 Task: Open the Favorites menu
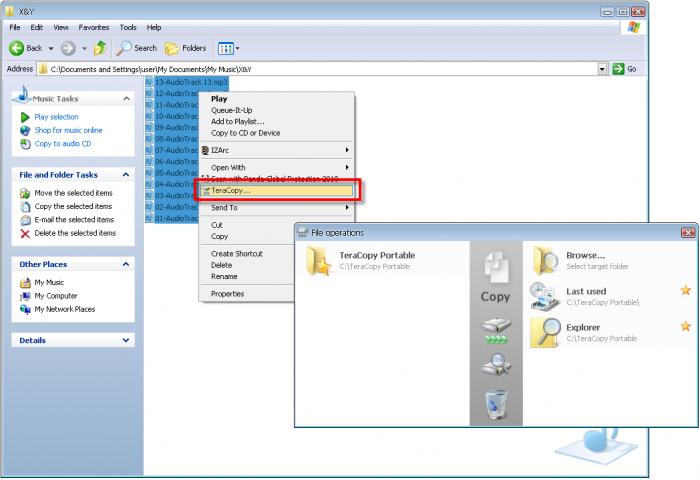click(94, 27)
